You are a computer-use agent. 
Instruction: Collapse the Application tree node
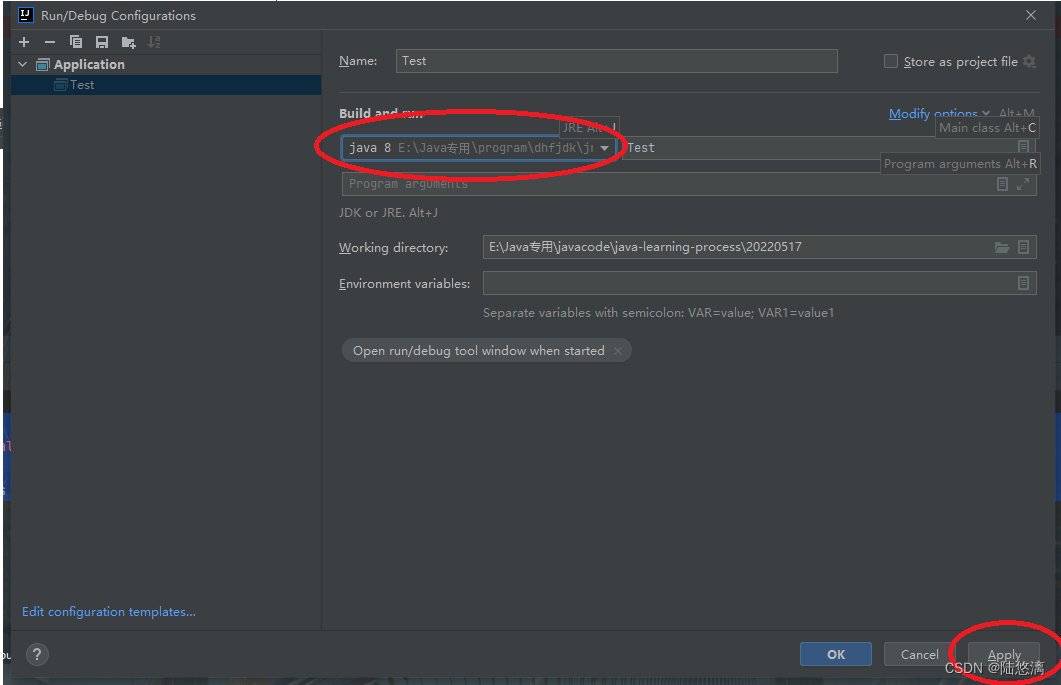click(x=23, y=64)
